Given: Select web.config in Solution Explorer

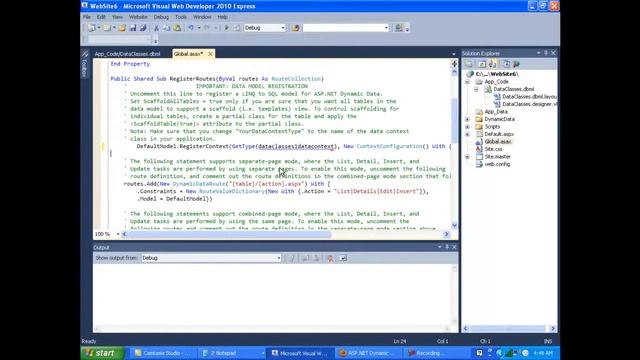Looking at the screenshot, I should (x=497, y=164).
